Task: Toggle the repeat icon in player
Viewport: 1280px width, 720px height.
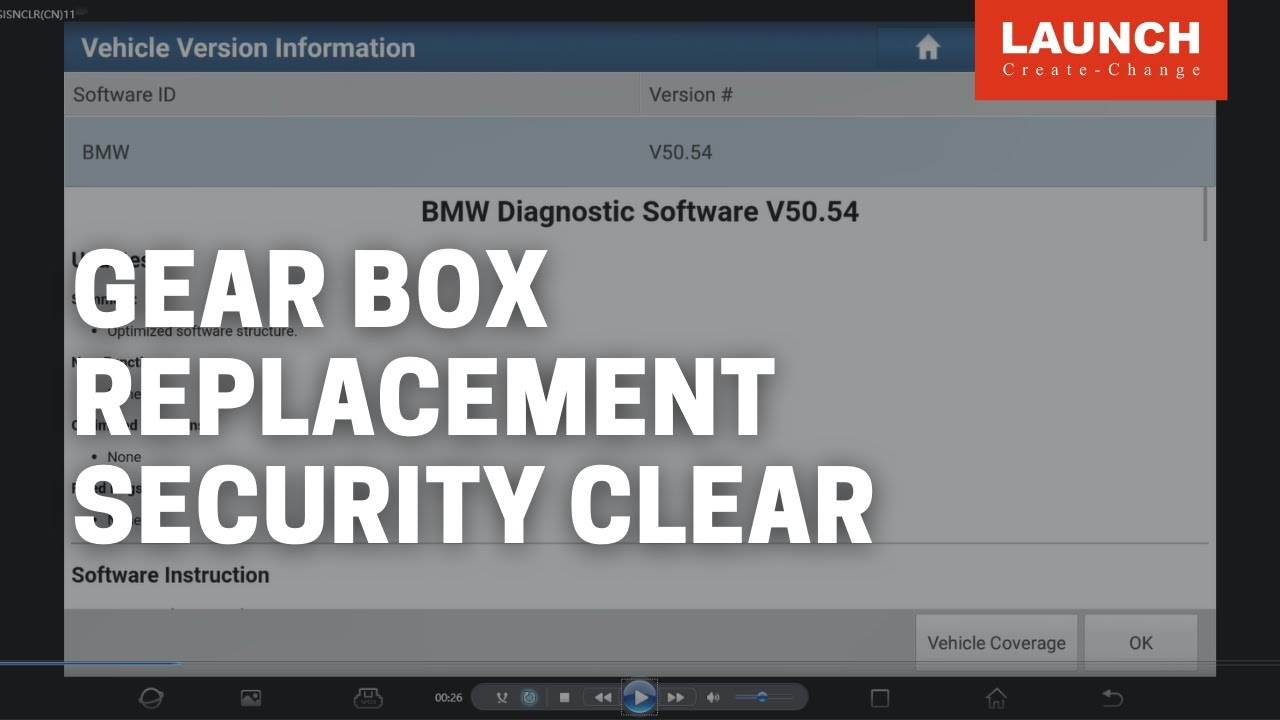Action: point(530,697)
